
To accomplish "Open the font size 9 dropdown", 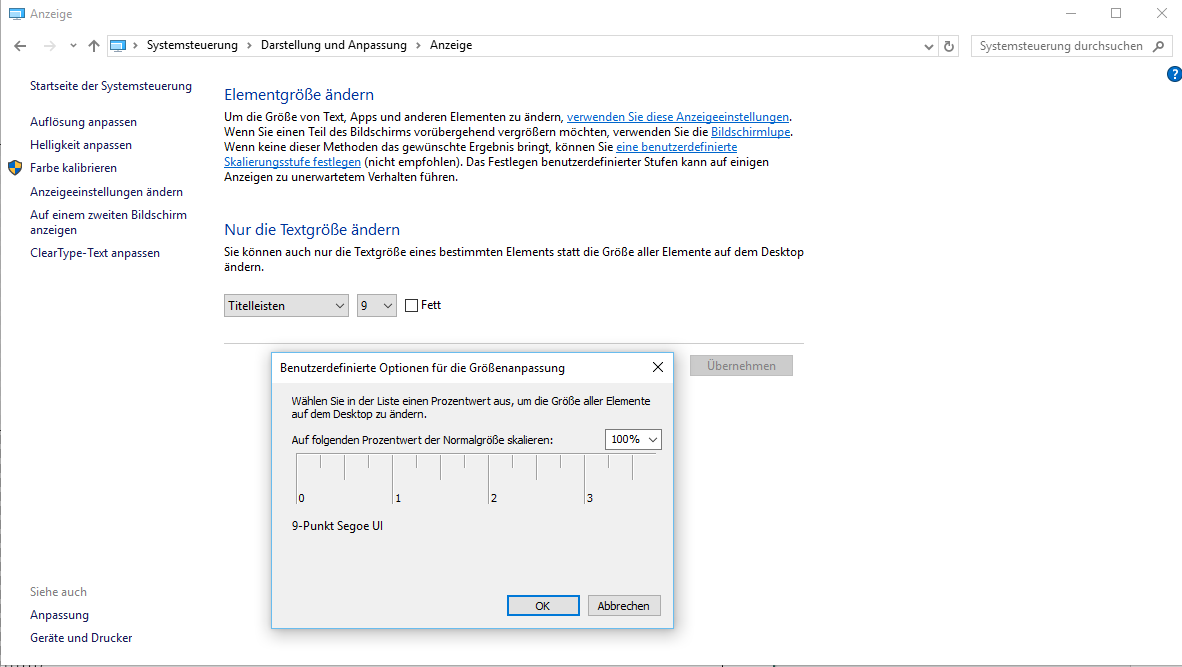I will tap(377, 305).
